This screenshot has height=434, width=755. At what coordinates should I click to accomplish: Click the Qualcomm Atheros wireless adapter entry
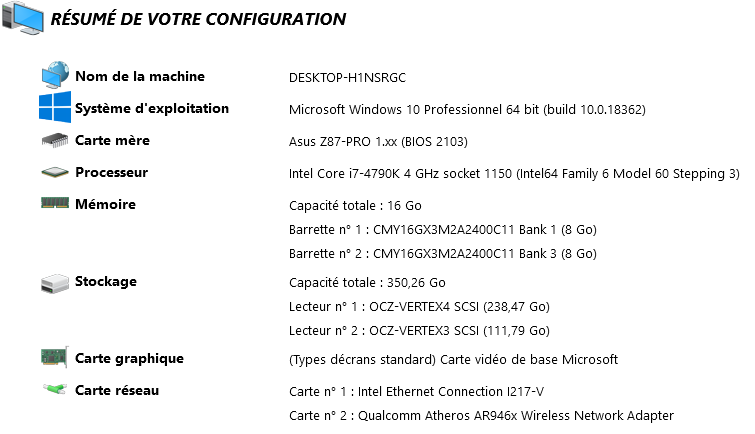(481, 415)
